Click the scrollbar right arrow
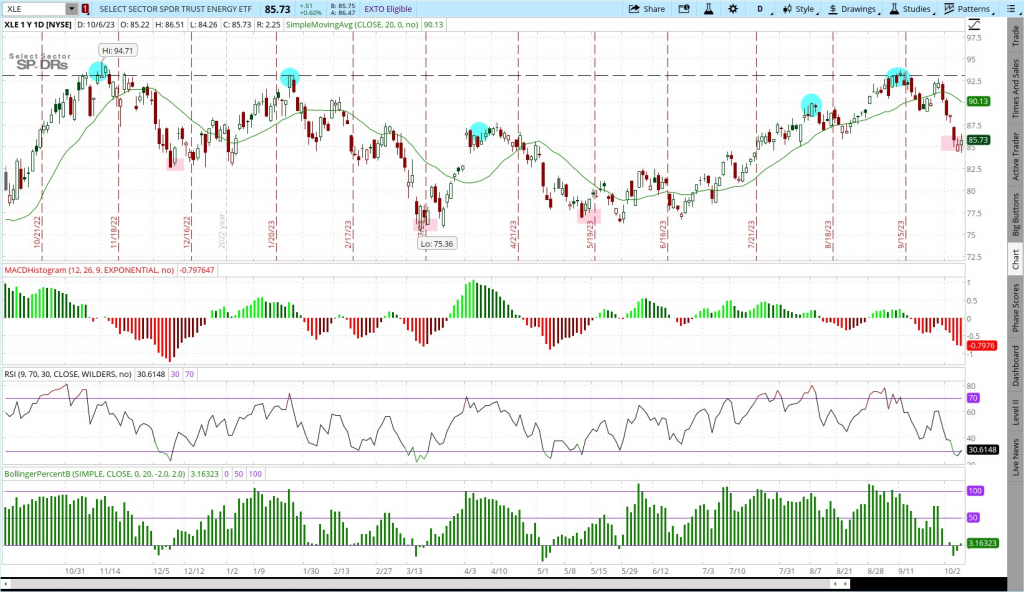The width and height of the screenshot is (1024, 592). pyautogui.click(x=843, y=584)
